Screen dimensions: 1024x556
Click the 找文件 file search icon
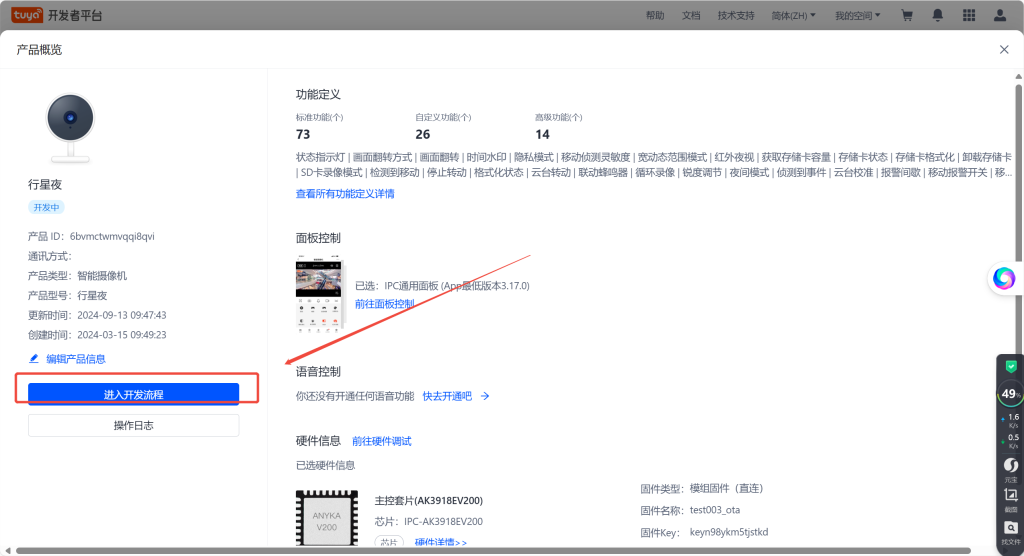click(1010, 530)
